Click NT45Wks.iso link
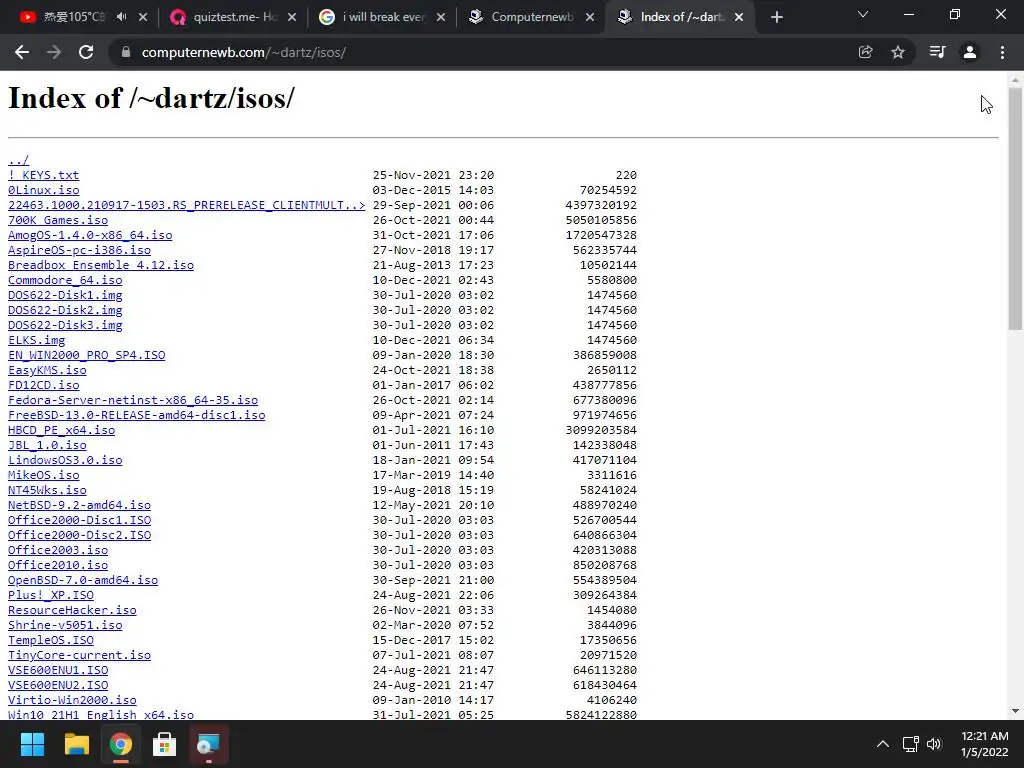 [x=47, y=490]
